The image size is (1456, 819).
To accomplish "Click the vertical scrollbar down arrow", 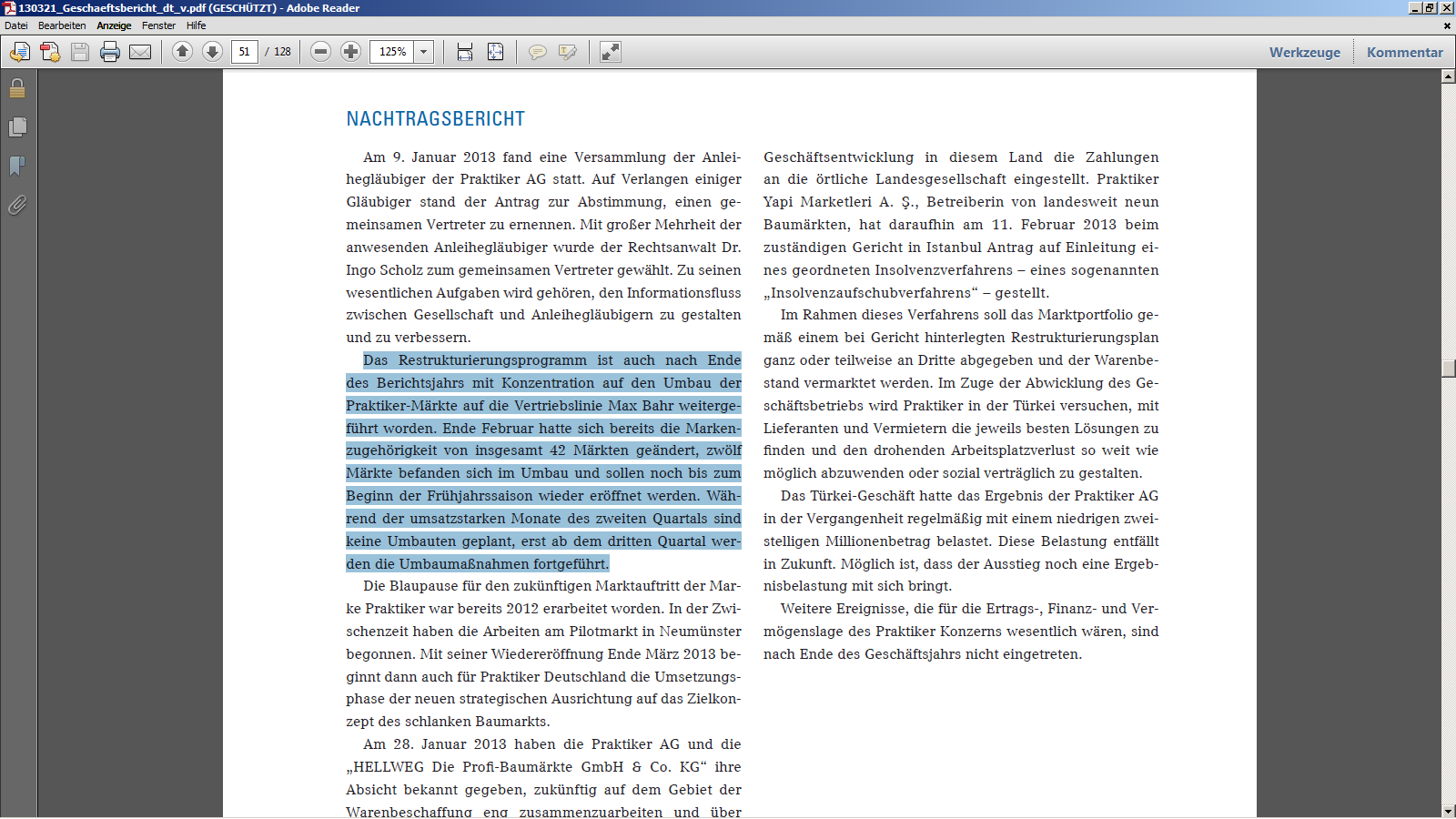I will click(x=1449, y=811).
